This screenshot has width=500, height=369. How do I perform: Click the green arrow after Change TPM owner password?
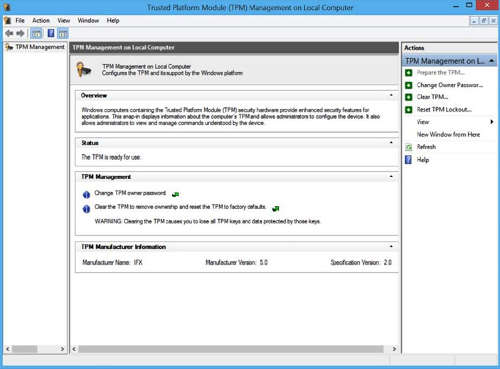click(175, 194)
